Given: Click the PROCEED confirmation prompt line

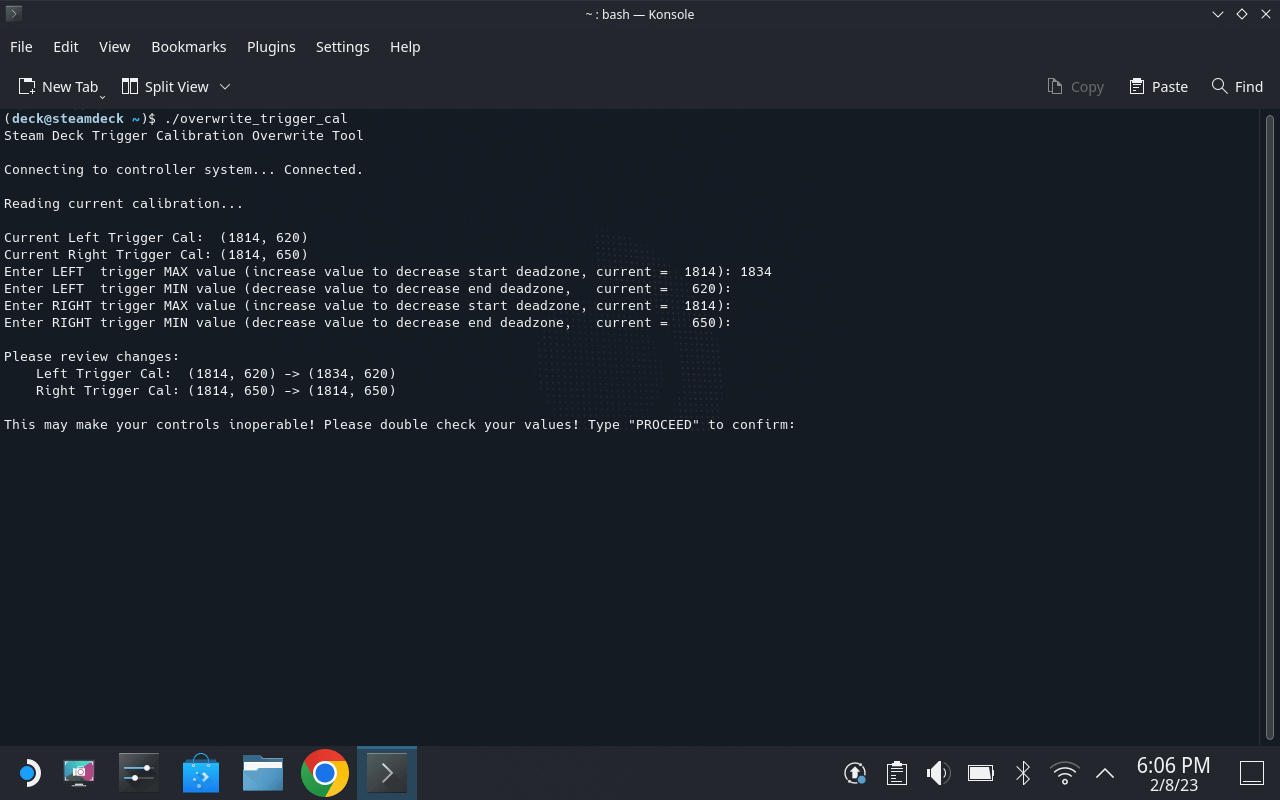Looking at the screenshot, I should (x=400, y=425).
